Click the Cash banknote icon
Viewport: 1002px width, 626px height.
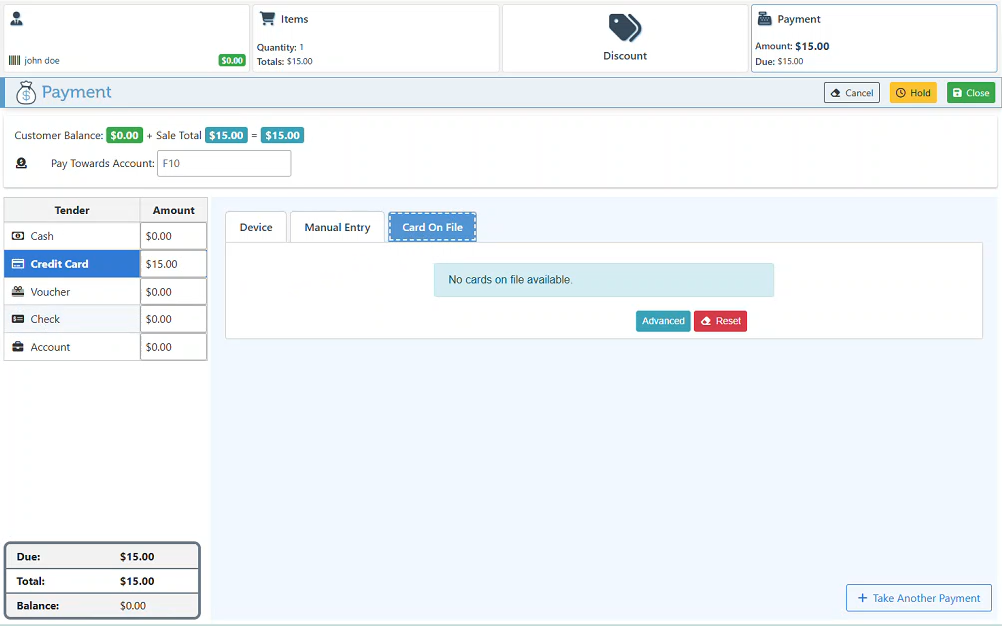click(18, 236)
